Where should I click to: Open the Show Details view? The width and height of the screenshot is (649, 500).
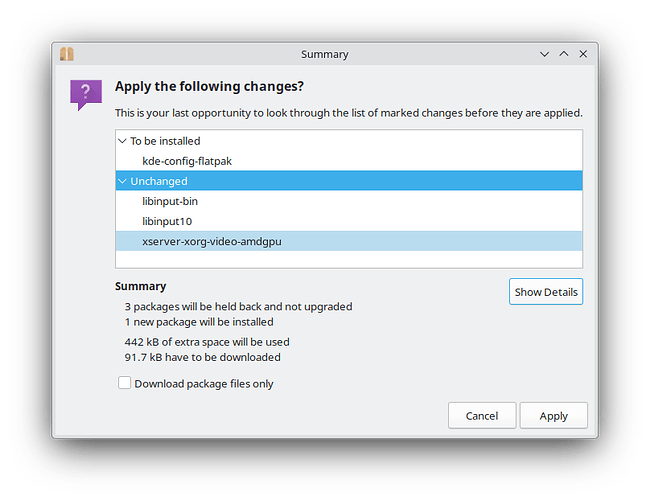[545, 292]
